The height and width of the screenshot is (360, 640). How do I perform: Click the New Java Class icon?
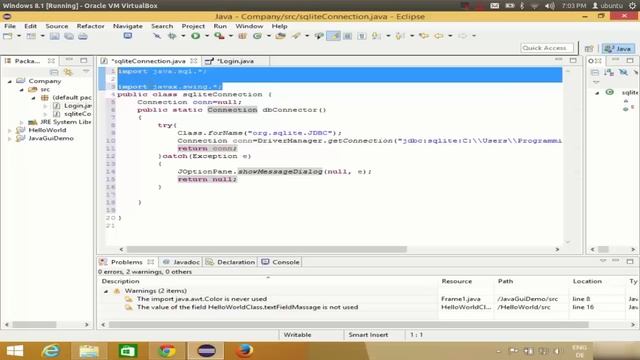click(257, 36)
